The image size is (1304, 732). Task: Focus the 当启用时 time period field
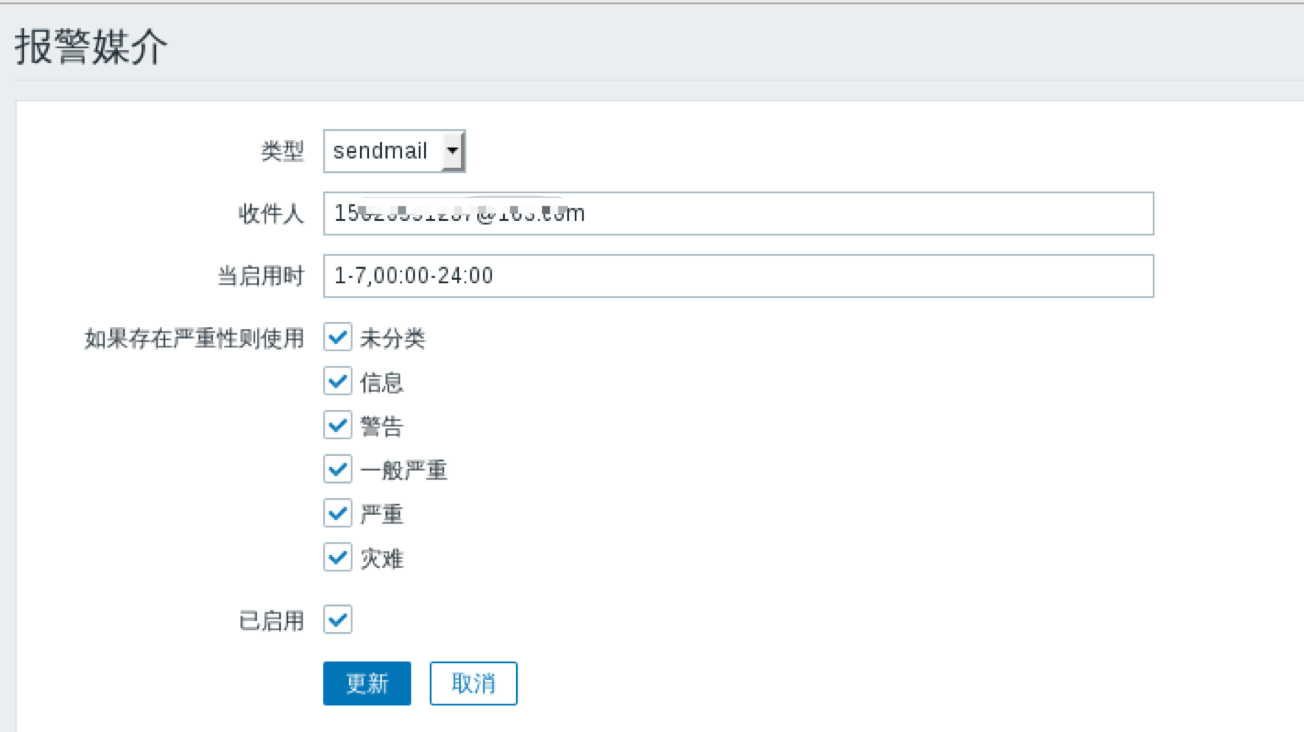738,276
